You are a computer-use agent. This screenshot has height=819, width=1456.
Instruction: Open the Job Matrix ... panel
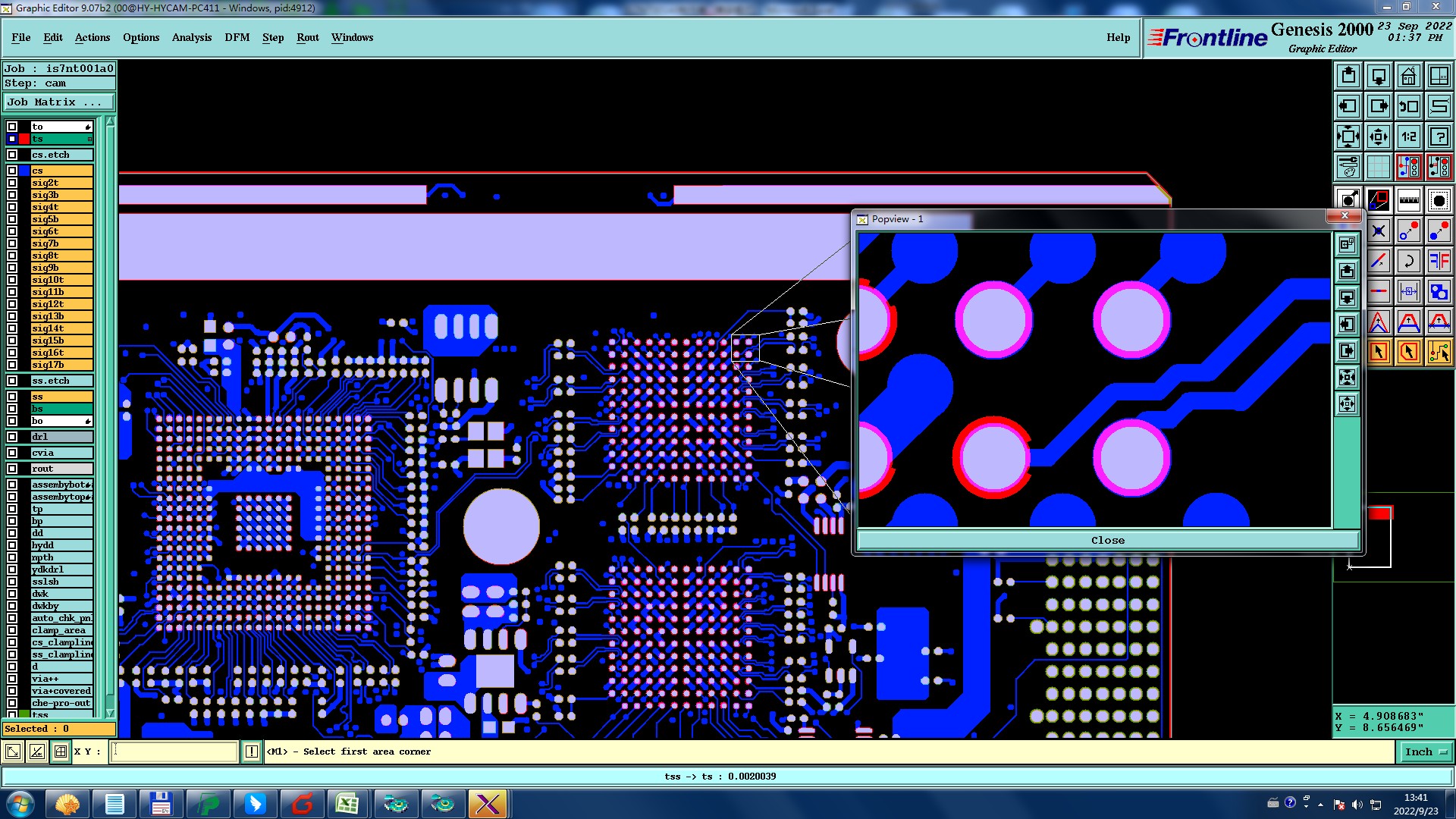(x=59, y=102)
